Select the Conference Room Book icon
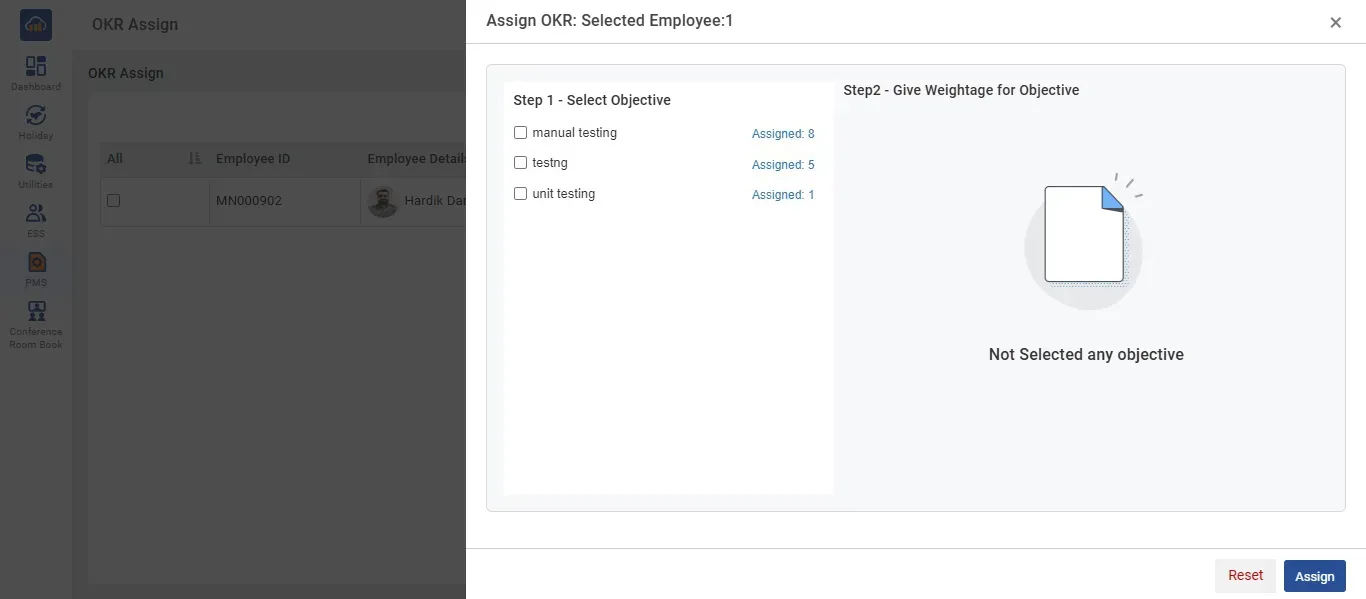 coord(35,318)
